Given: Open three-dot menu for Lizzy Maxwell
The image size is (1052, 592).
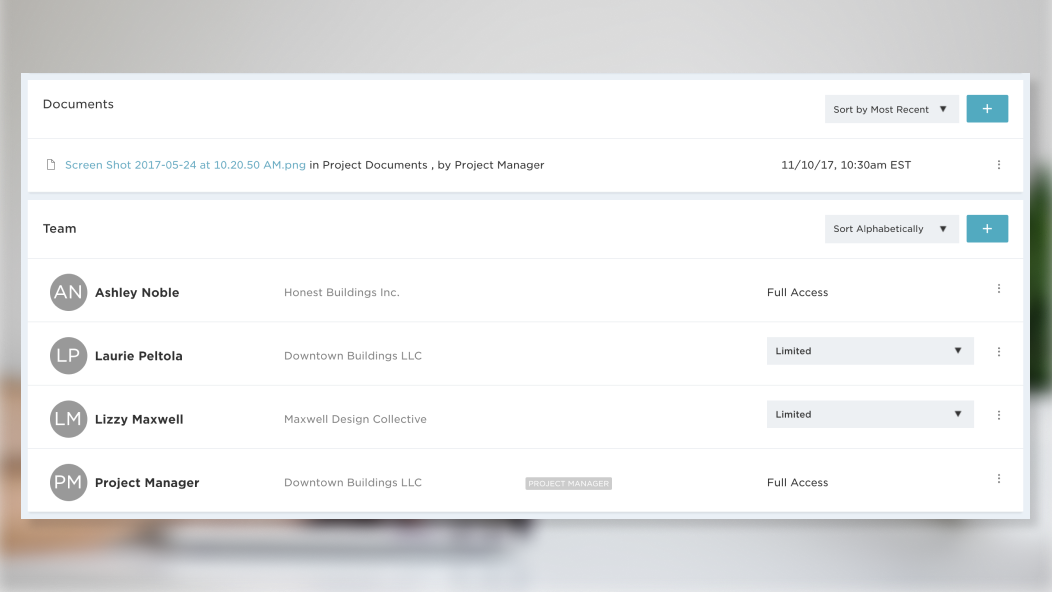Looking at the screenshot, I should pos(998,415).
